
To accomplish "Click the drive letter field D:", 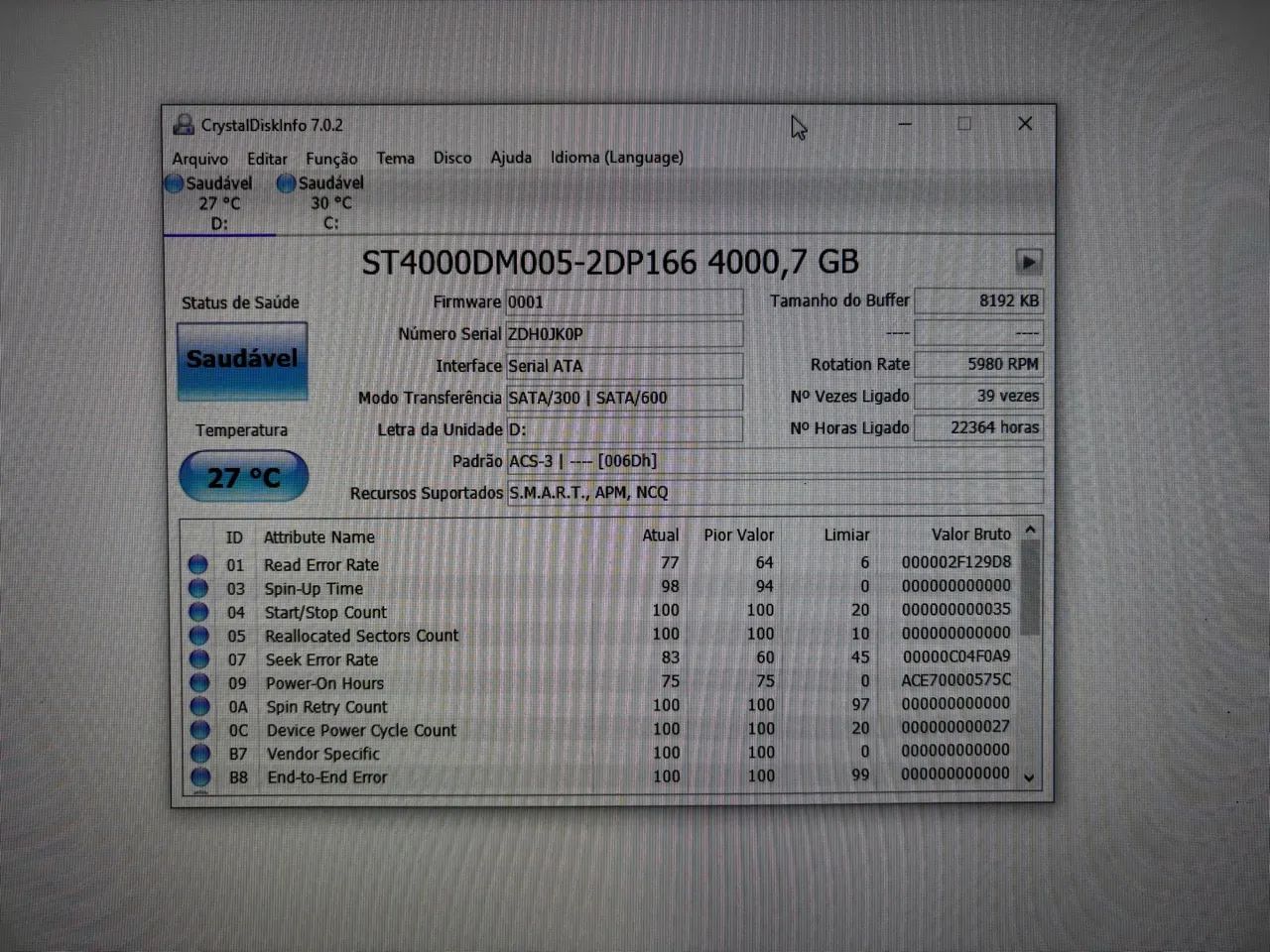I will point(624,429).
